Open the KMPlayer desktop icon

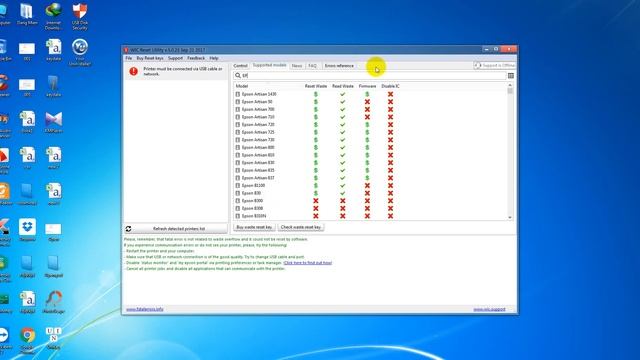coord(53,122)
